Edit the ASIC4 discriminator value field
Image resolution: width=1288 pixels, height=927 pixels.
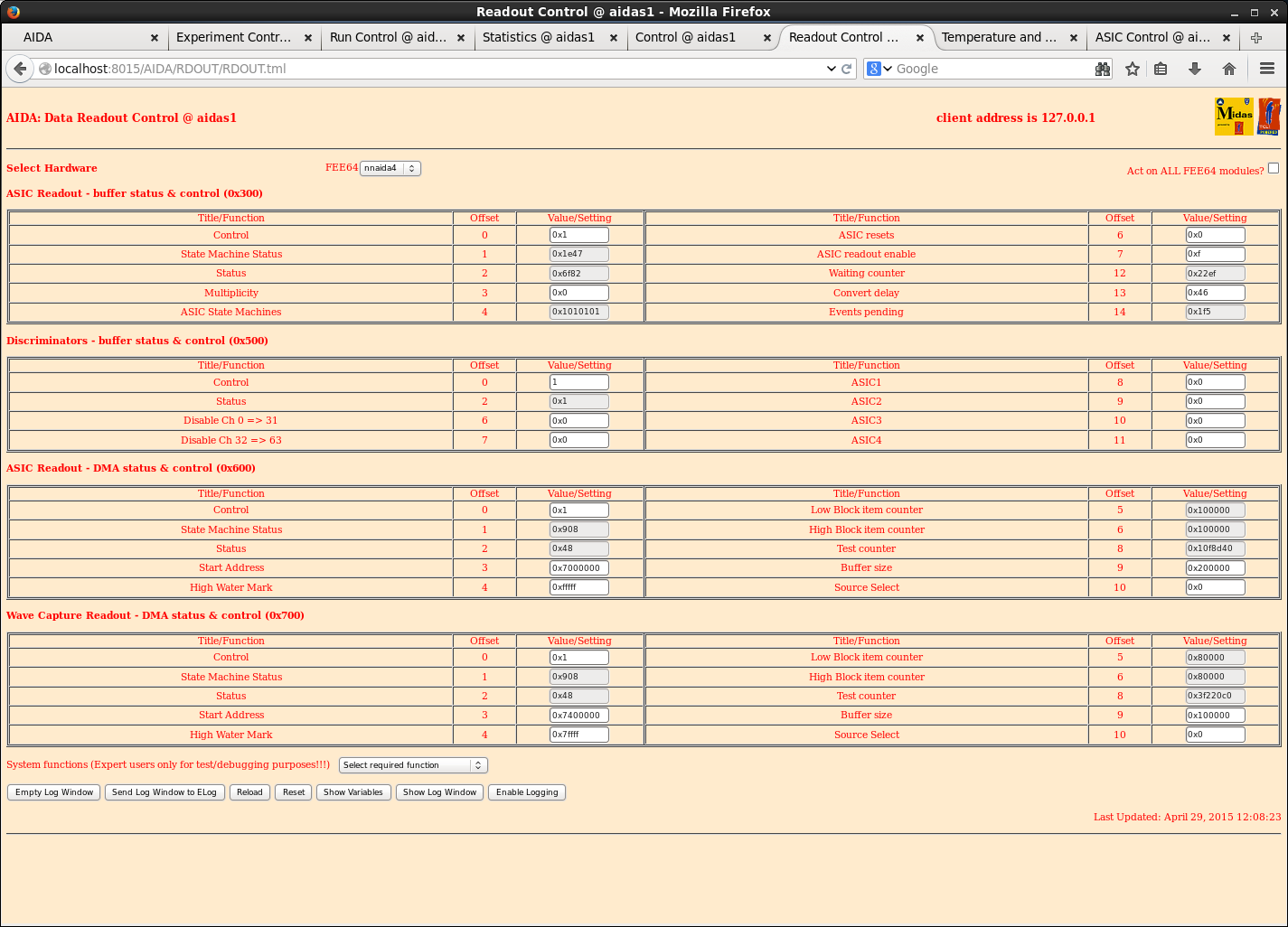click(x=1215, y=440)
